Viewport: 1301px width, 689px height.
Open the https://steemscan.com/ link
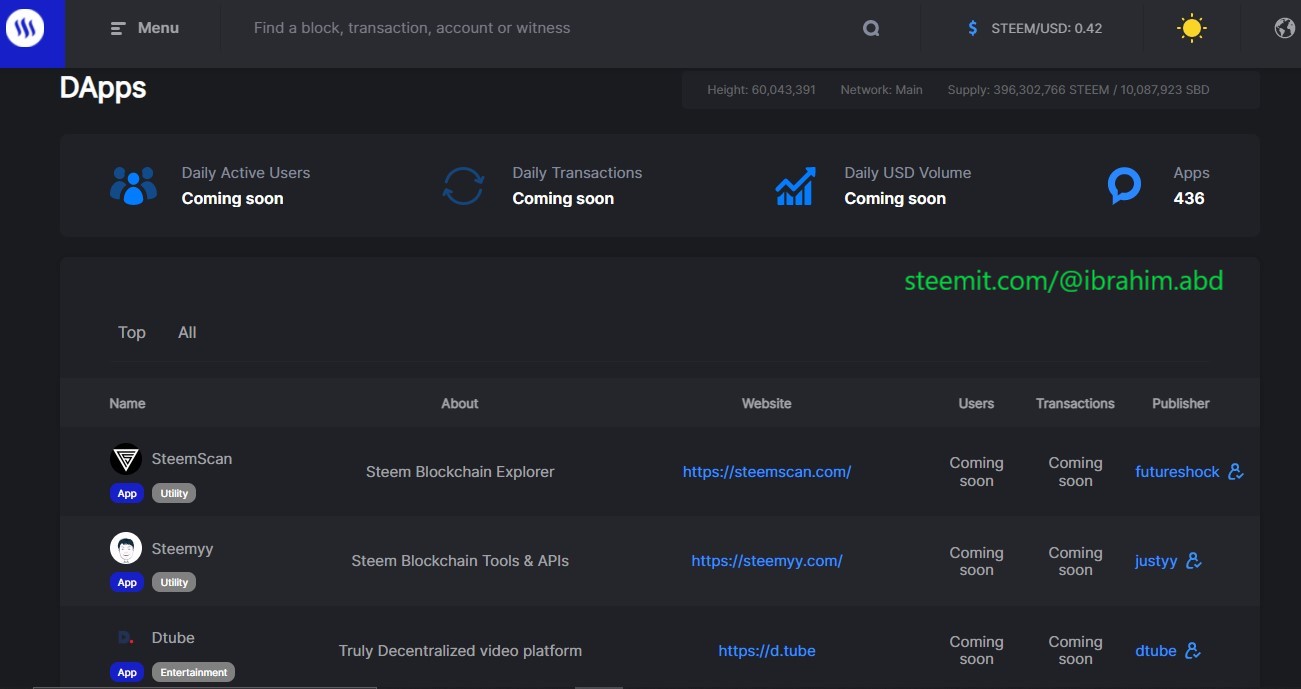pos(767,472)
